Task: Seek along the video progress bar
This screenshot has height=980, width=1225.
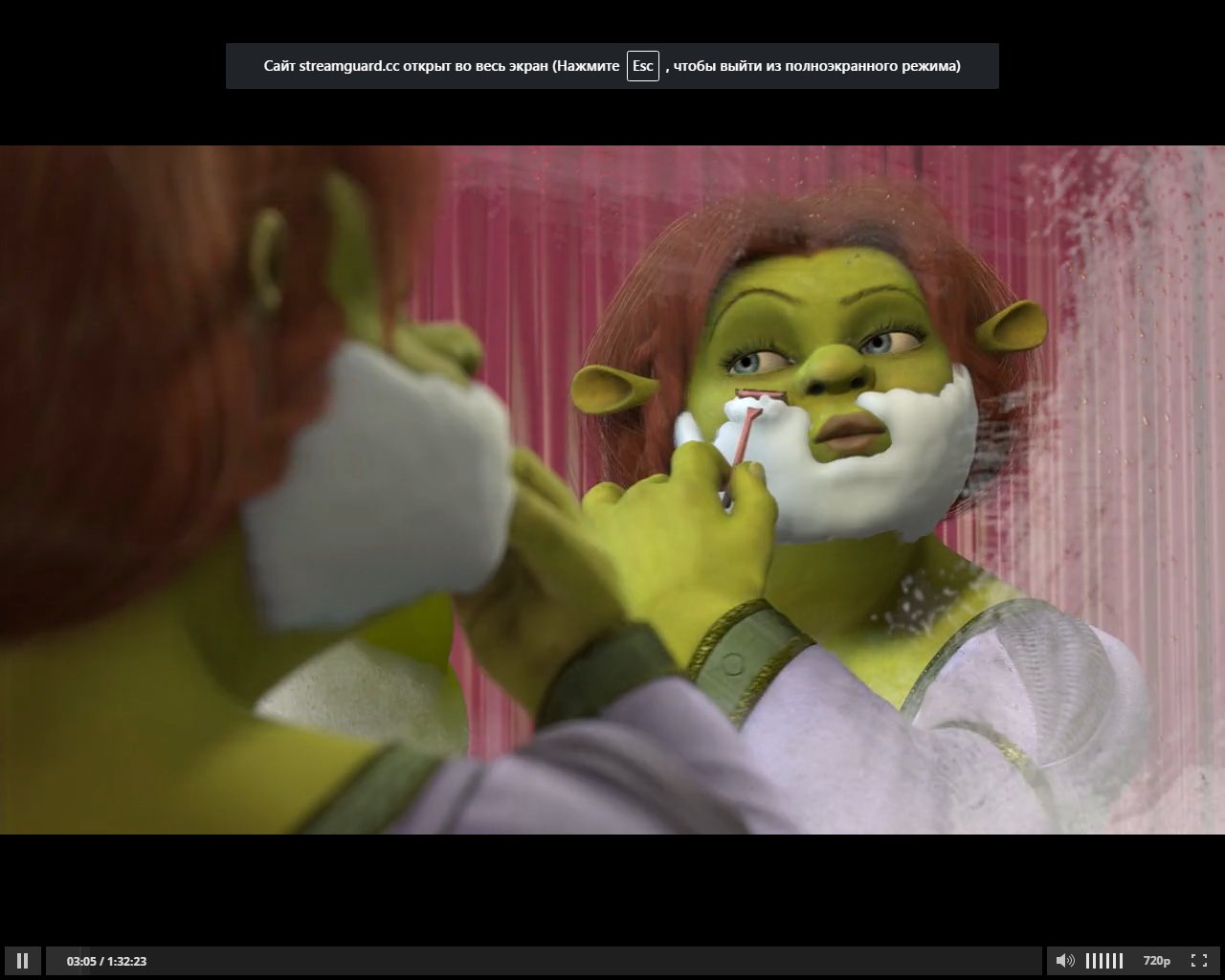Action: (544, 961)
